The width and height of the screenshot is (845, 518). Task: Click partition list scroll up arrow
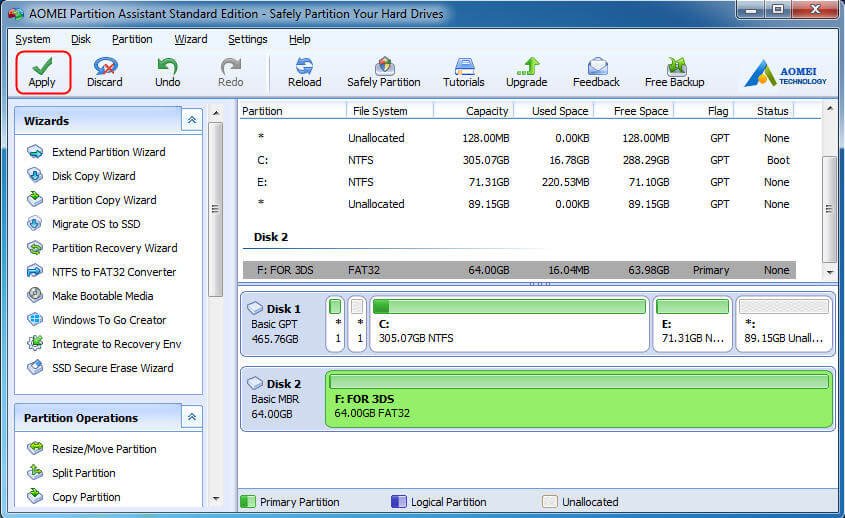tap(830, 109)
